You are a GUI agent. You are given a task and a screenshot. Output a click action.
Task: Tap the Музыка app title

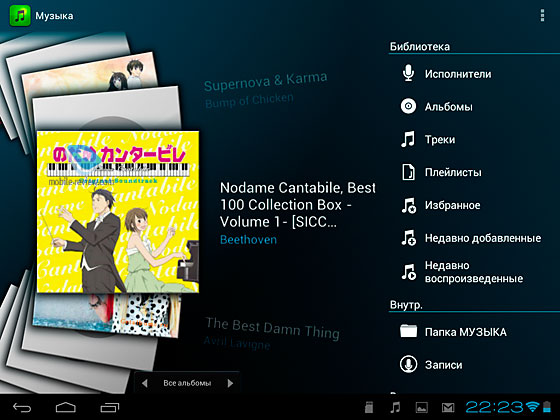pyautogui.click(x=54, y=16)
